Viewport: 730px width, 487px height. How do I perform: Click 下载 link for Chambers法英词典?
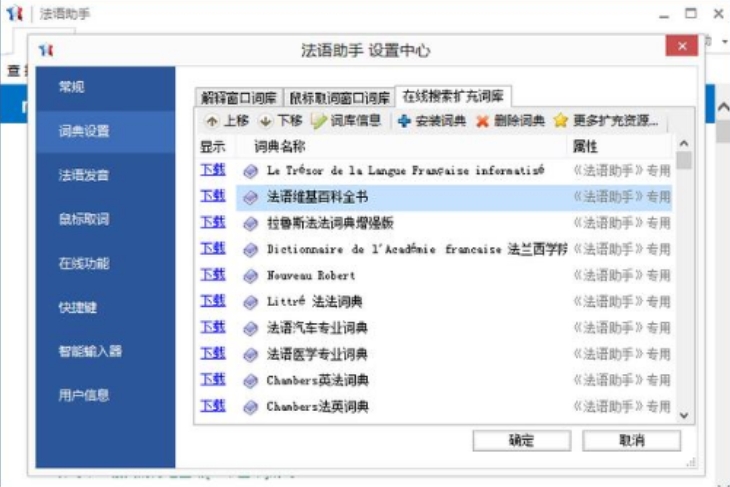[213, 406]
